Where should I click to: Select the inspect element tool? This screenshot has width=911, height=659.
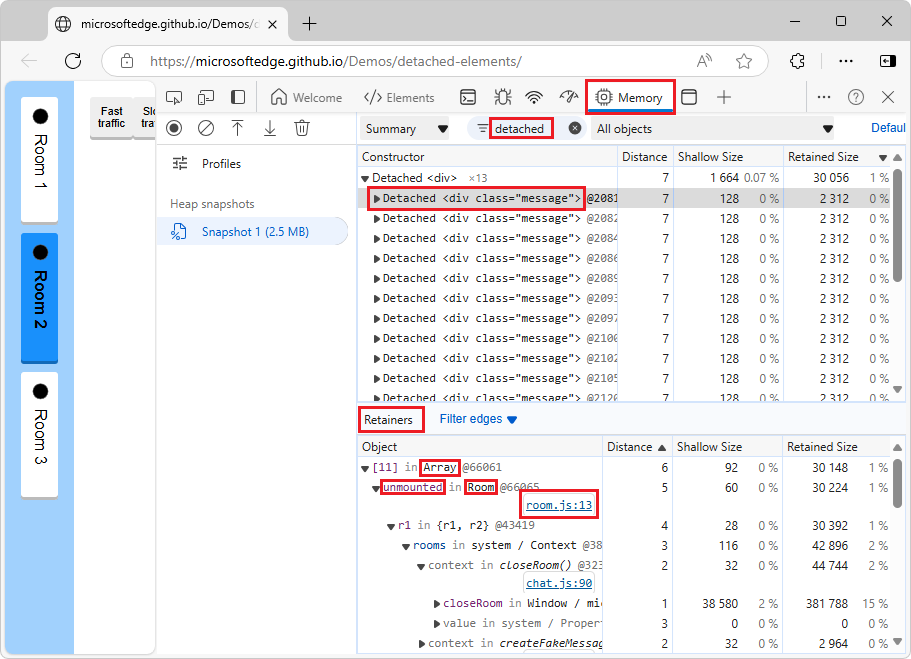pos(174,97)
